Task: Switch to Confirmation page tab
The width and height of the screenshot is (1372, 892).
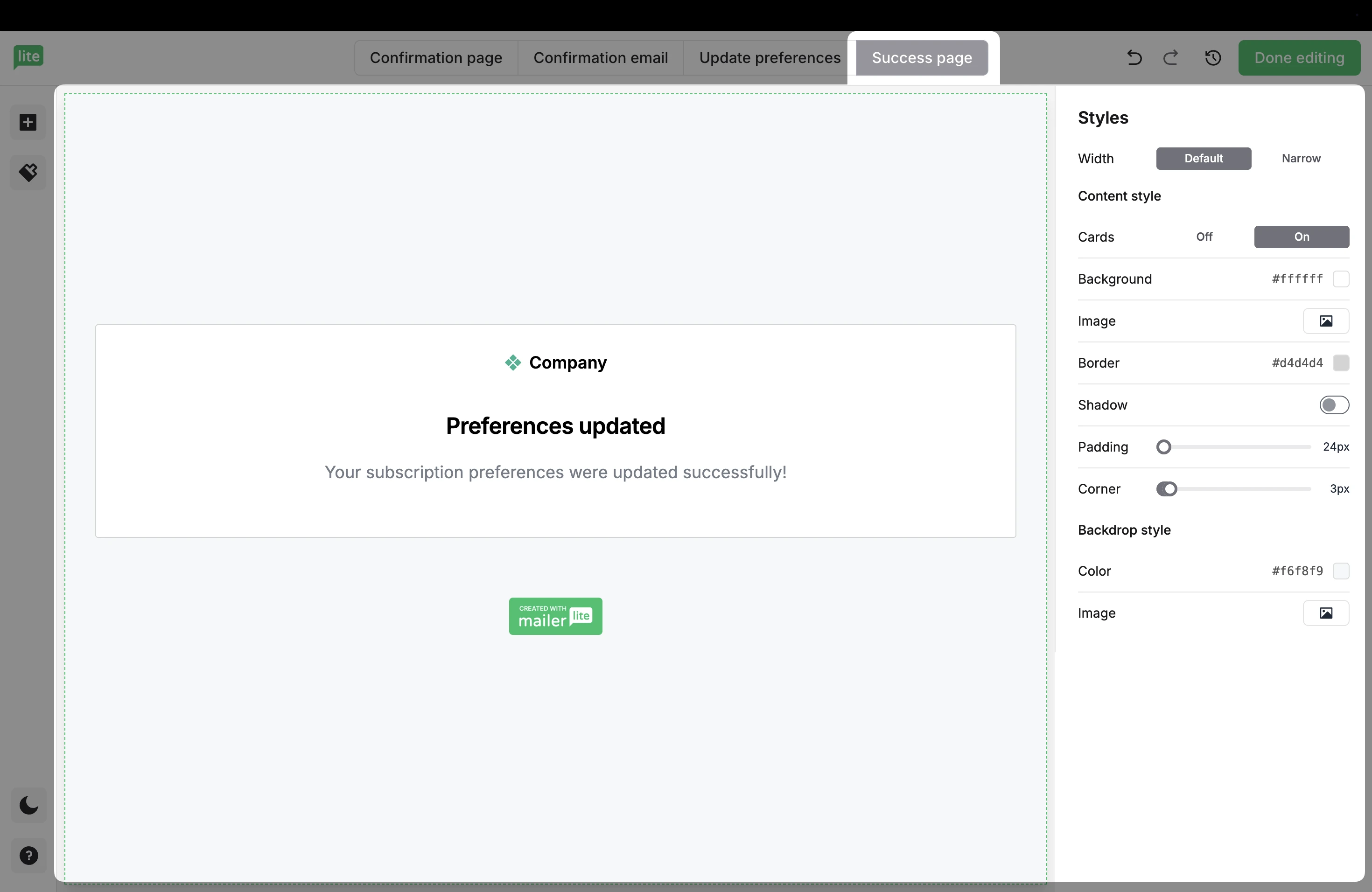Action: [436, 58]
